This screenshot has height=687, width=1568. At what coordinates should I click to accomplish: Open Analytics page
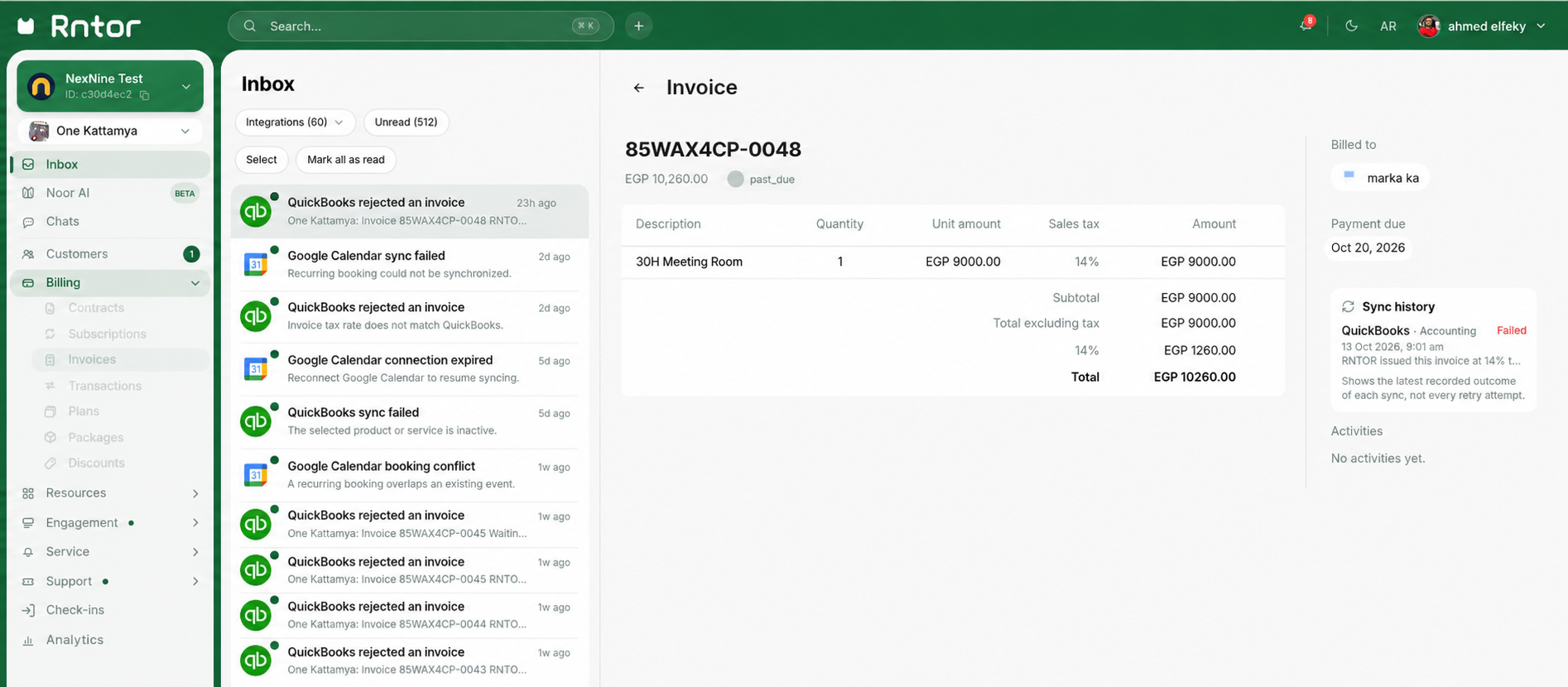pos(110,640)
